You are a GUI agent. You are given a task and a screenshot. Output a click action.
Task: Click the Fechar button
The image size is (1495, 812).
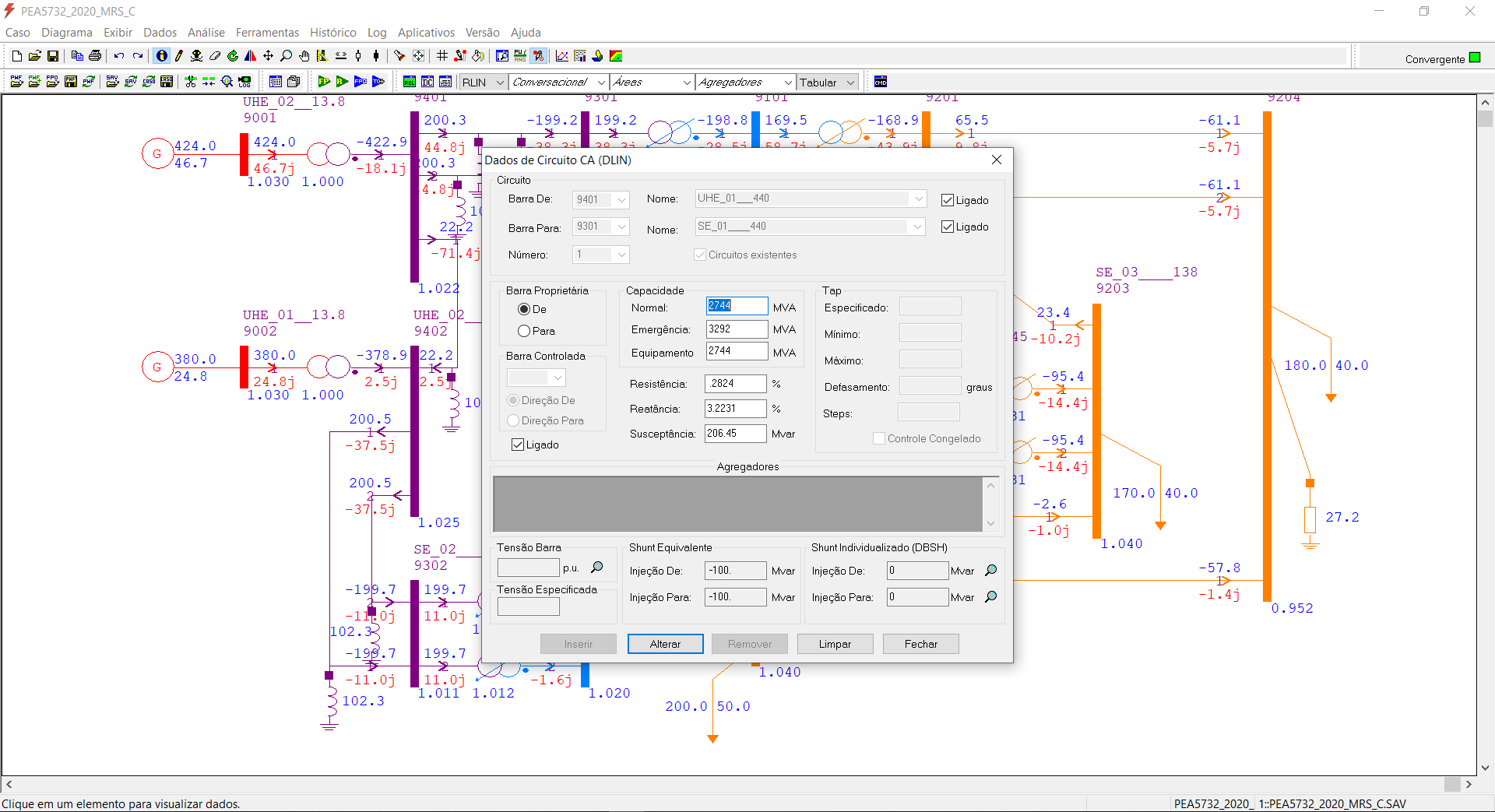click(x=921, y=644)
